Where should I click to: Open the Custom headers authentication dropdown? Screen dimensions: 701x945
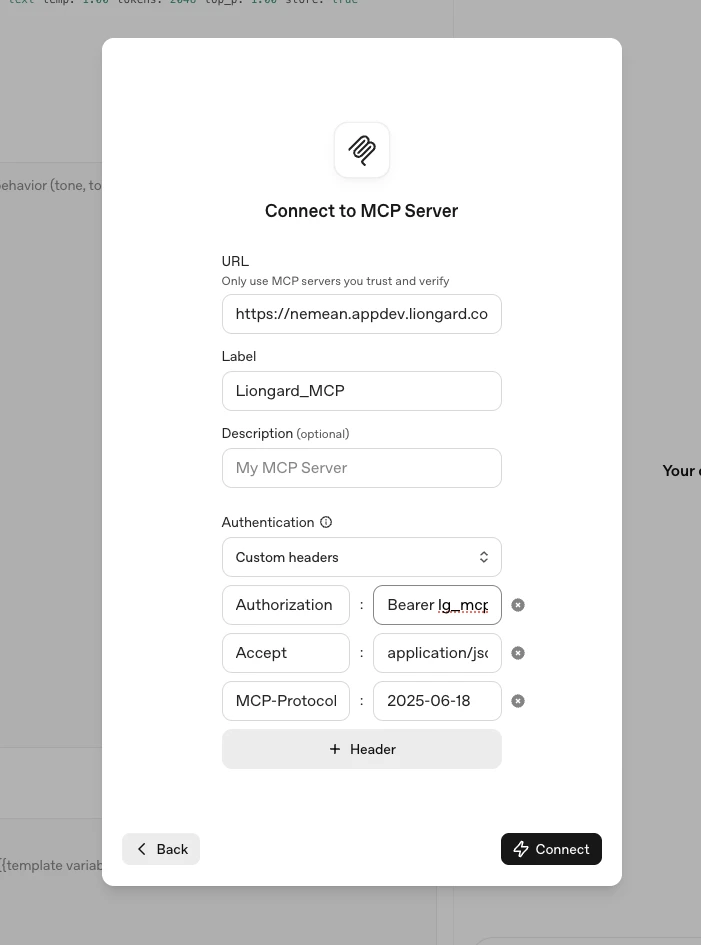tap(362, 557)
